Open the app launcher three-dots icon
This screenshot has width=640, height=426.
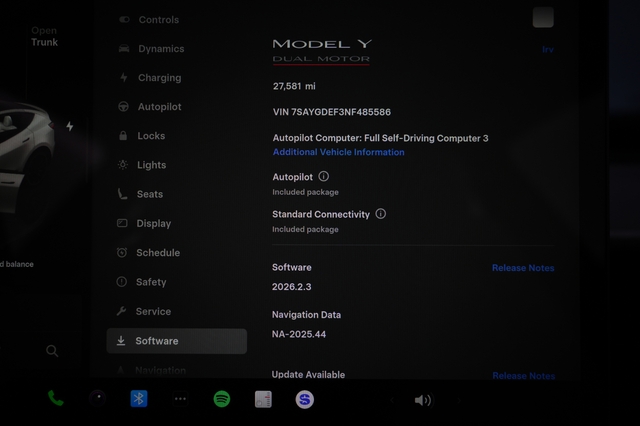point(180,399)
